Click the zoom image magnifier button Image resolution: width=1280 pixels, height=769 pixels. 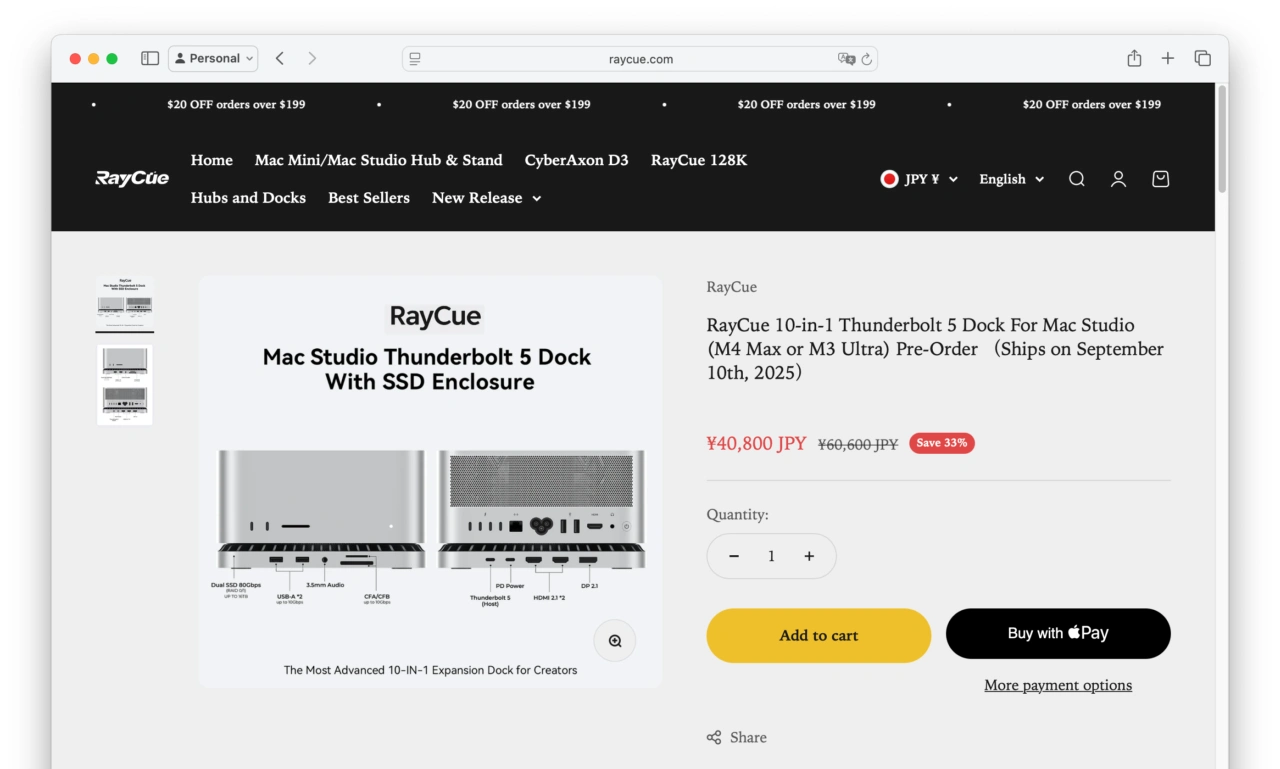click(615, 641)
